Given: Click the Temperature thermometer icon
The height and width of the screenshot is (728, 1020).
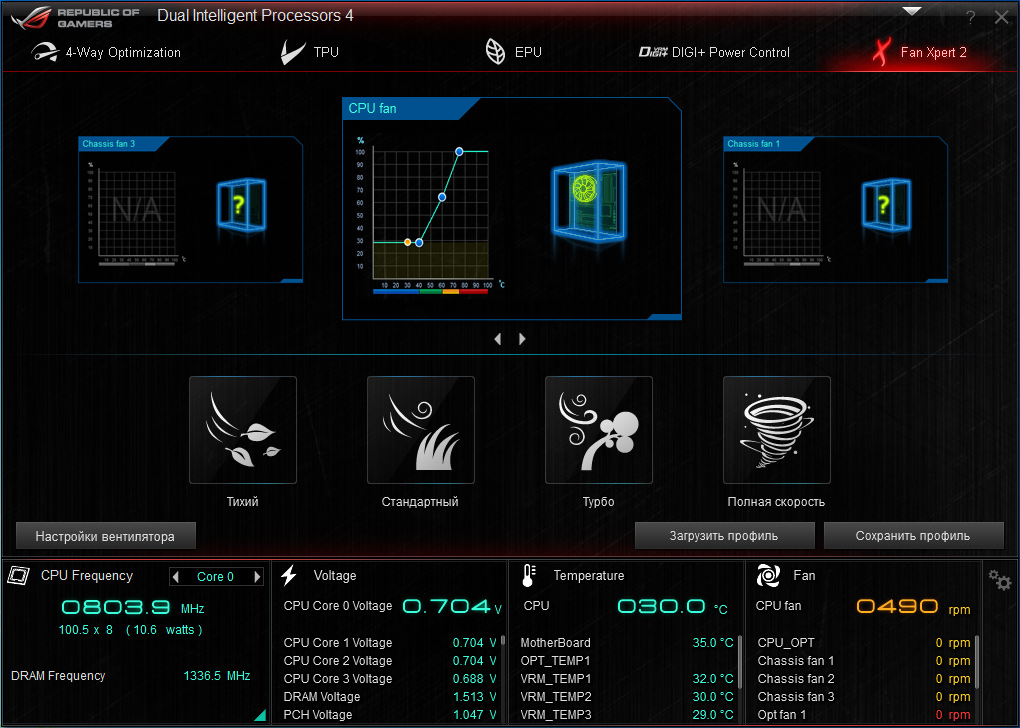Looking at the screenshot, I should (528, 575).
